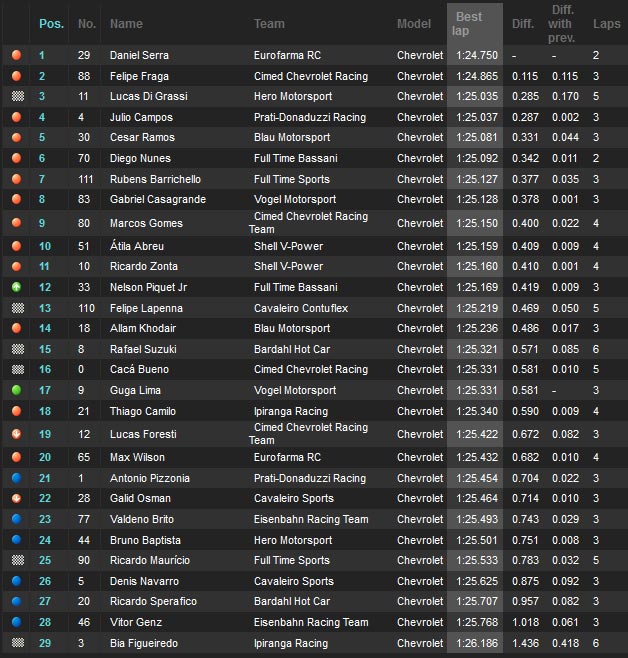The height and width of the screenshot is (658, 628).
Task: Click diff value 1.436
Action: pyautogui.click(x=525, y=643)
